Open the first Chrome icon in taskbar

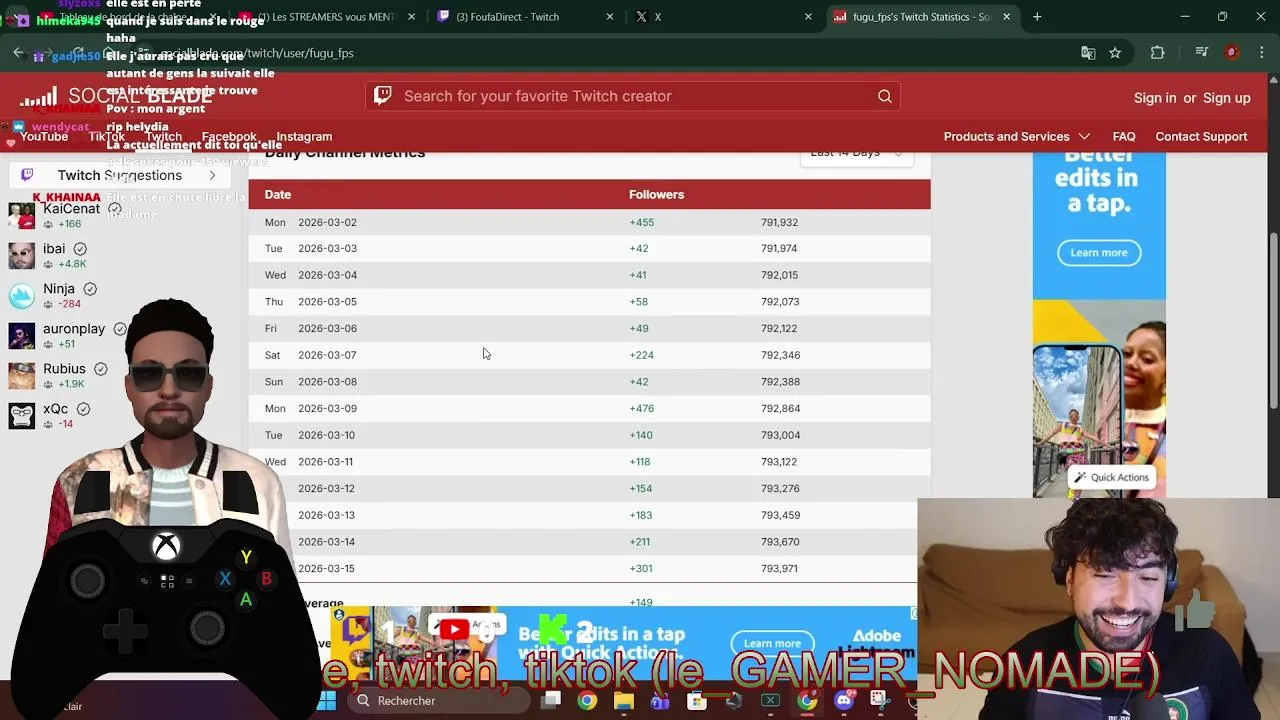[x=587, y=701]
